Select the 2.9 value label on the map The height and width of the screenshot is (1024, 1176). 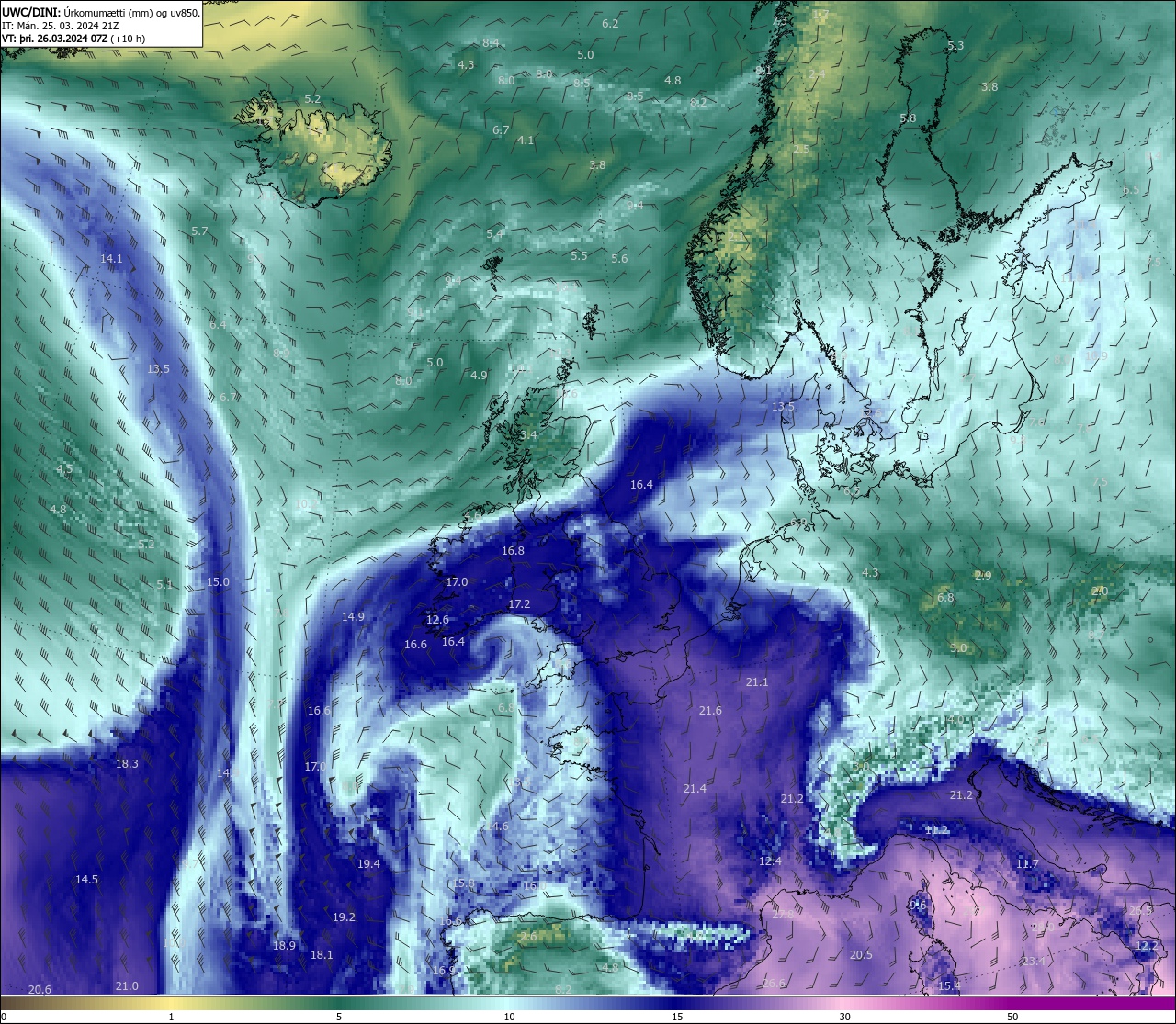983,575
